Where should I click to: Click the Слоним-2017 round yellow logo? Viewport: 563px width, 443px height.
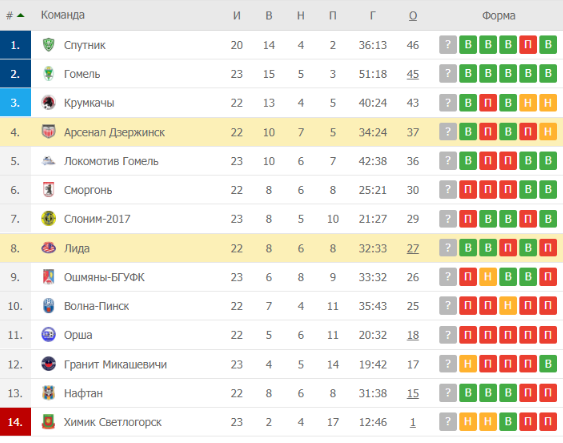point(48,218)
